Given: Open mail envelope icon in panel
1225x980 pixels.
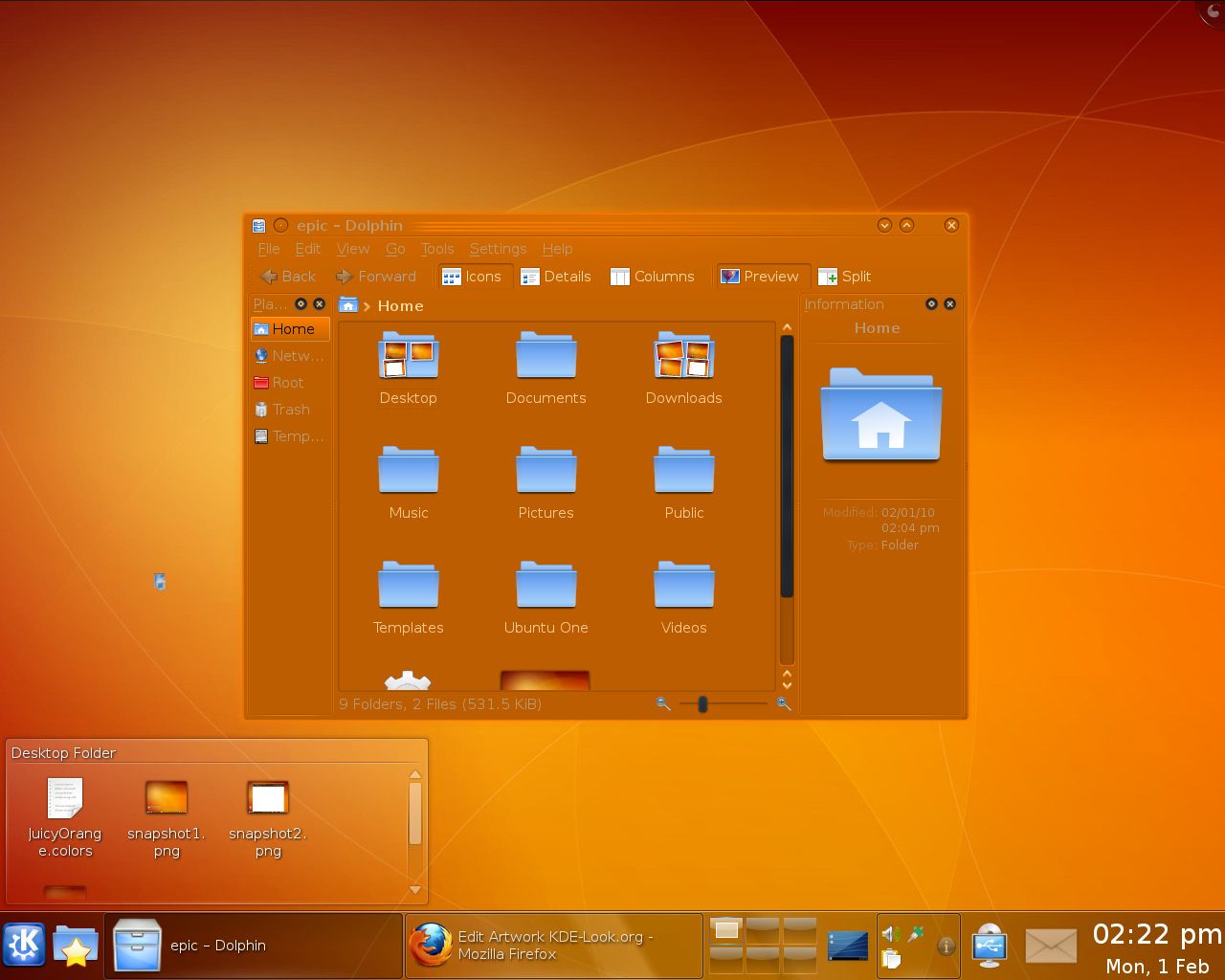Looking at the screenshot, I should click(1051, 946).
